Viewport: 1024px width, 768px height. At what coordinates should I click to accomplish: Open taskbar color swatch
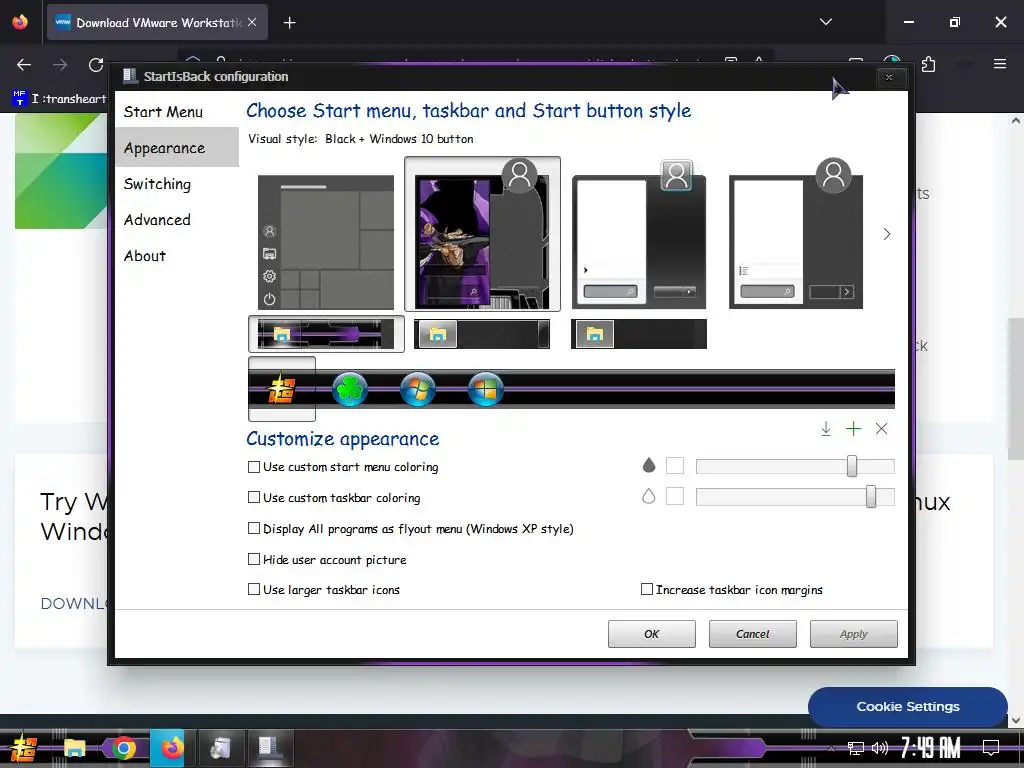(x=675, y=496)
